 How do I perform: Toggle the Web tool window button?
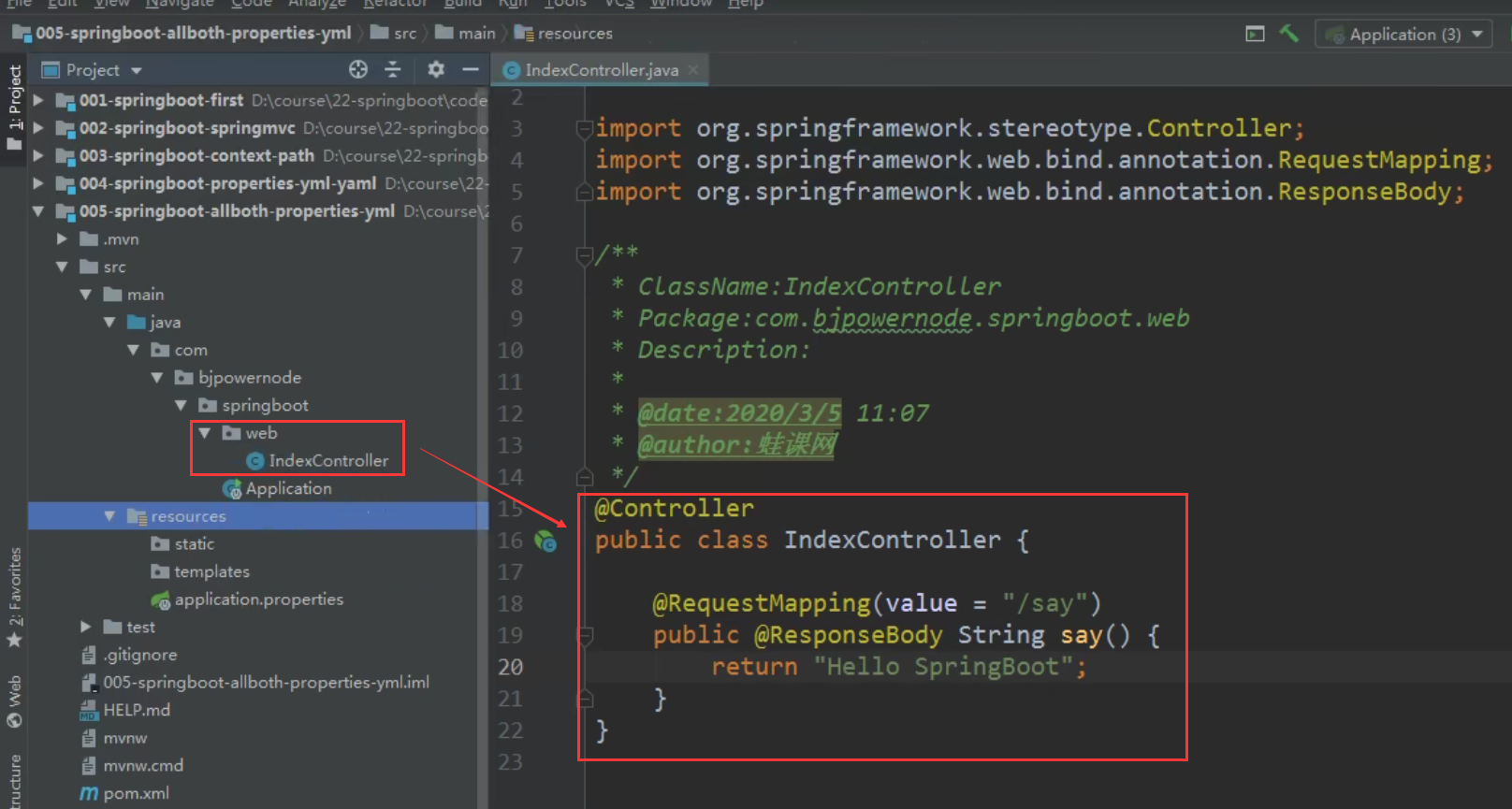coord(14,701)
